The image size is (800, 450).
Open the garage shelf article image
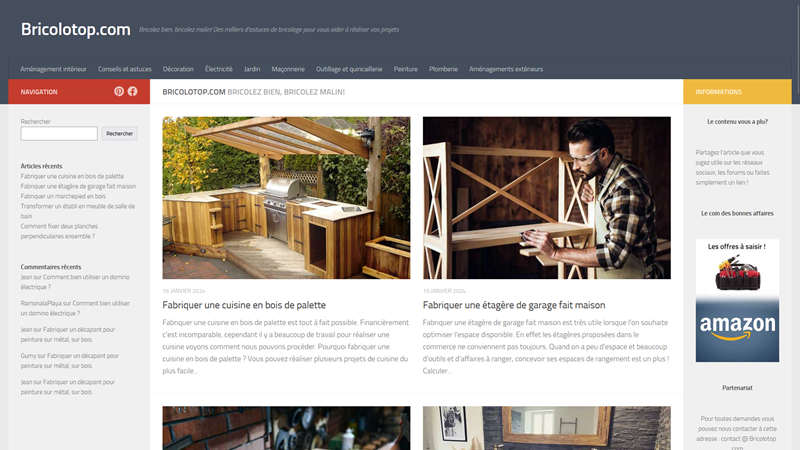pos(546,197)
